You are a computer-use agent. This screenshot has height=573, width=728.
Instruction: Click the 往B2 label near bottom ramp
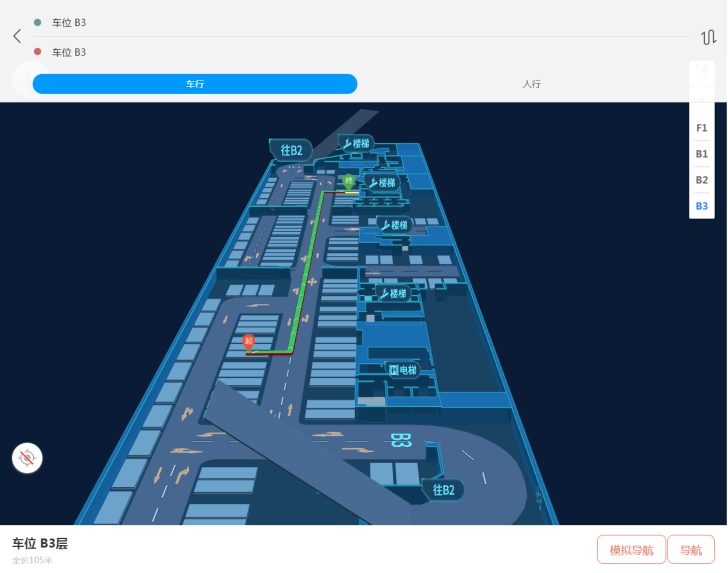(x=443, y=490)
